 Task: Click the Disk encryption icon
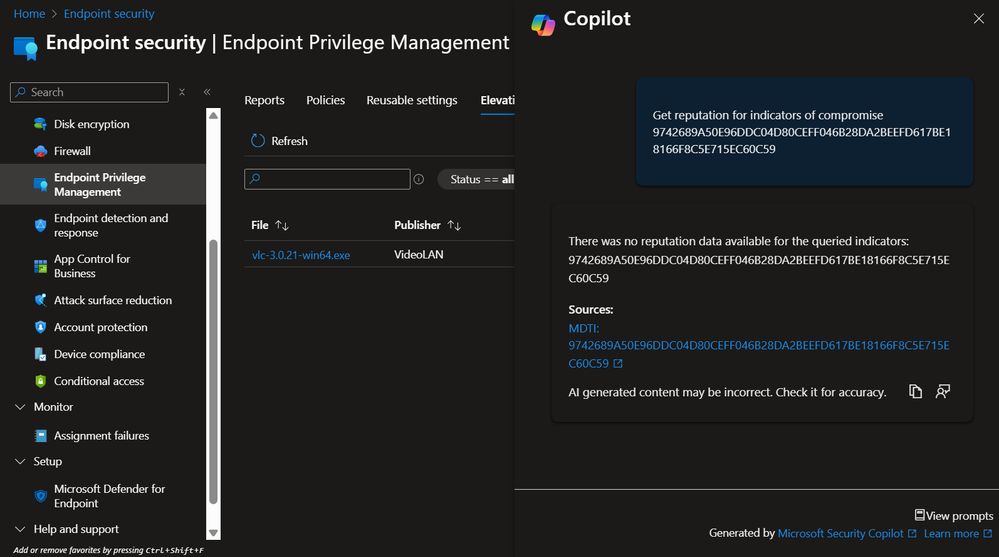[40, 124]
